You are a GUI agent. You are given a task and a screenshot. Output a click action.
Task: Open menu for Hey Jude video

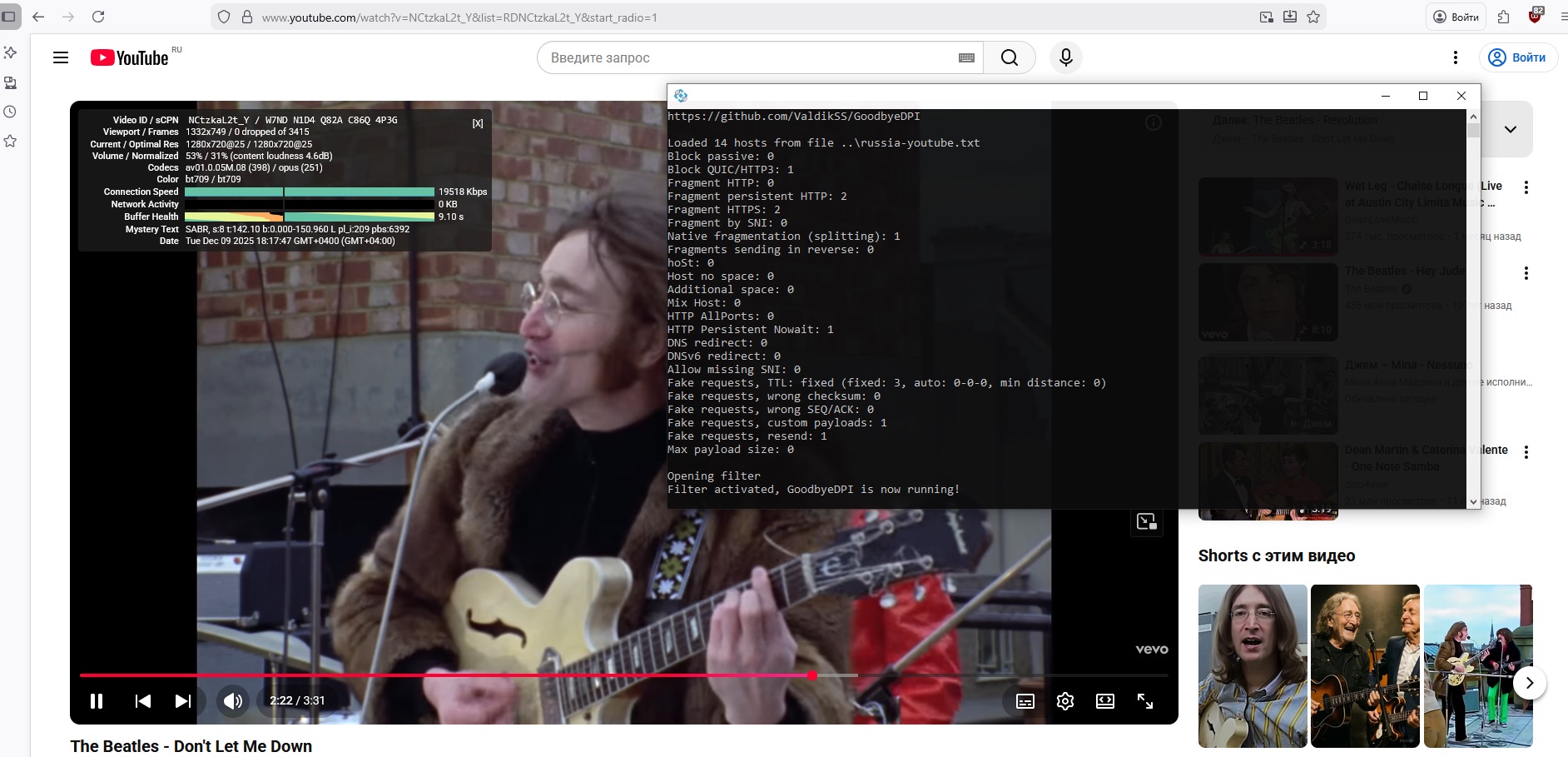coord(1526,273)
